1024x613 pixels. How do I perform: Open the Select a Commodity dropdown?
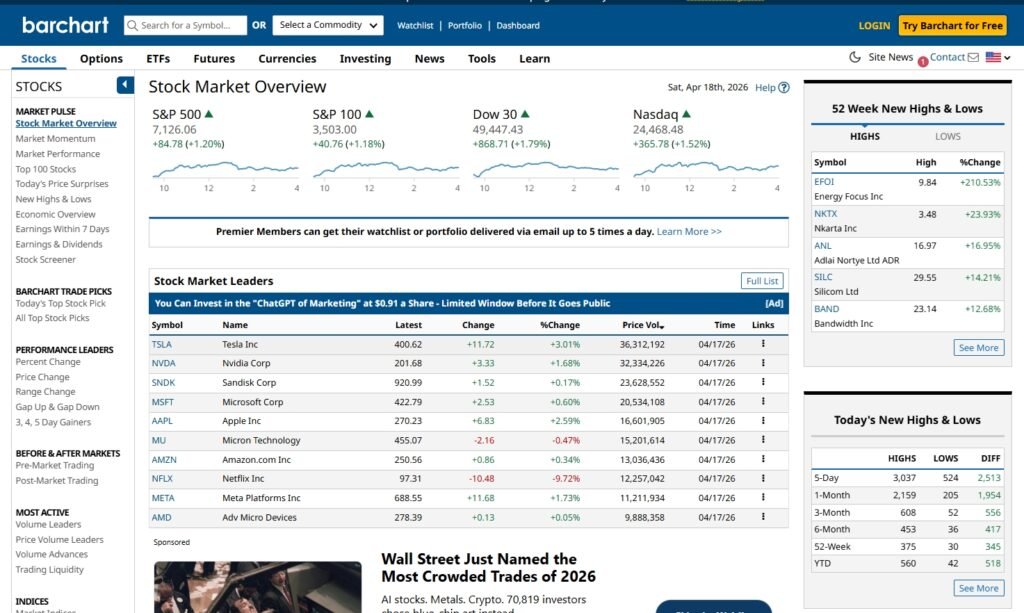point(328,25)
